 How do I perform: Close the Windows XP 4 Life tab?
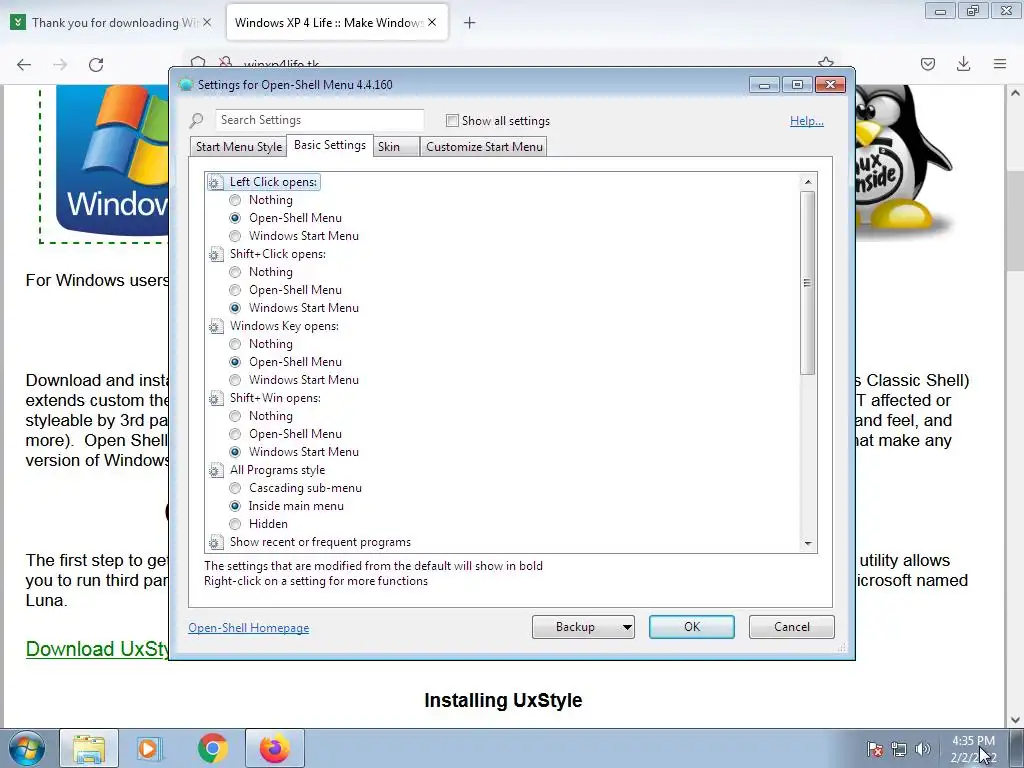(432, 22)
